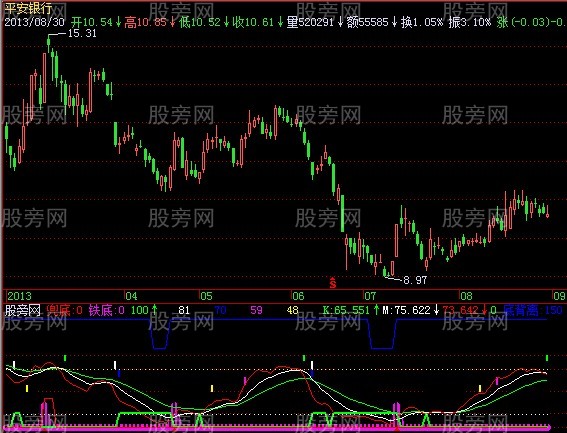
Task: Click the magenta 59 indicator value
Action: click(256, 310)
